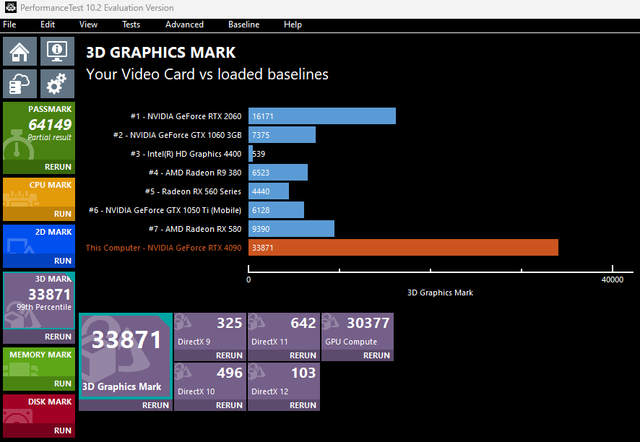Click the Radeon RX 580 bar showing 9390
The height and width of the screenshot is (442, 640).
click(x=291, y=229)
